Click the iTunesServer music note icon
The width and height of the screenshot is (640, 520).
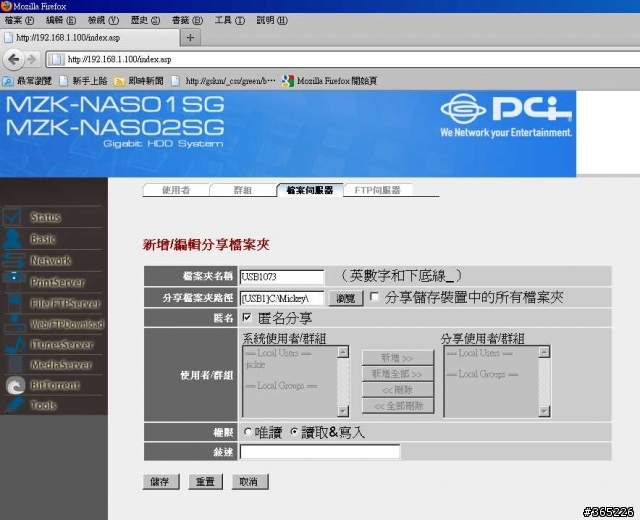16,345
